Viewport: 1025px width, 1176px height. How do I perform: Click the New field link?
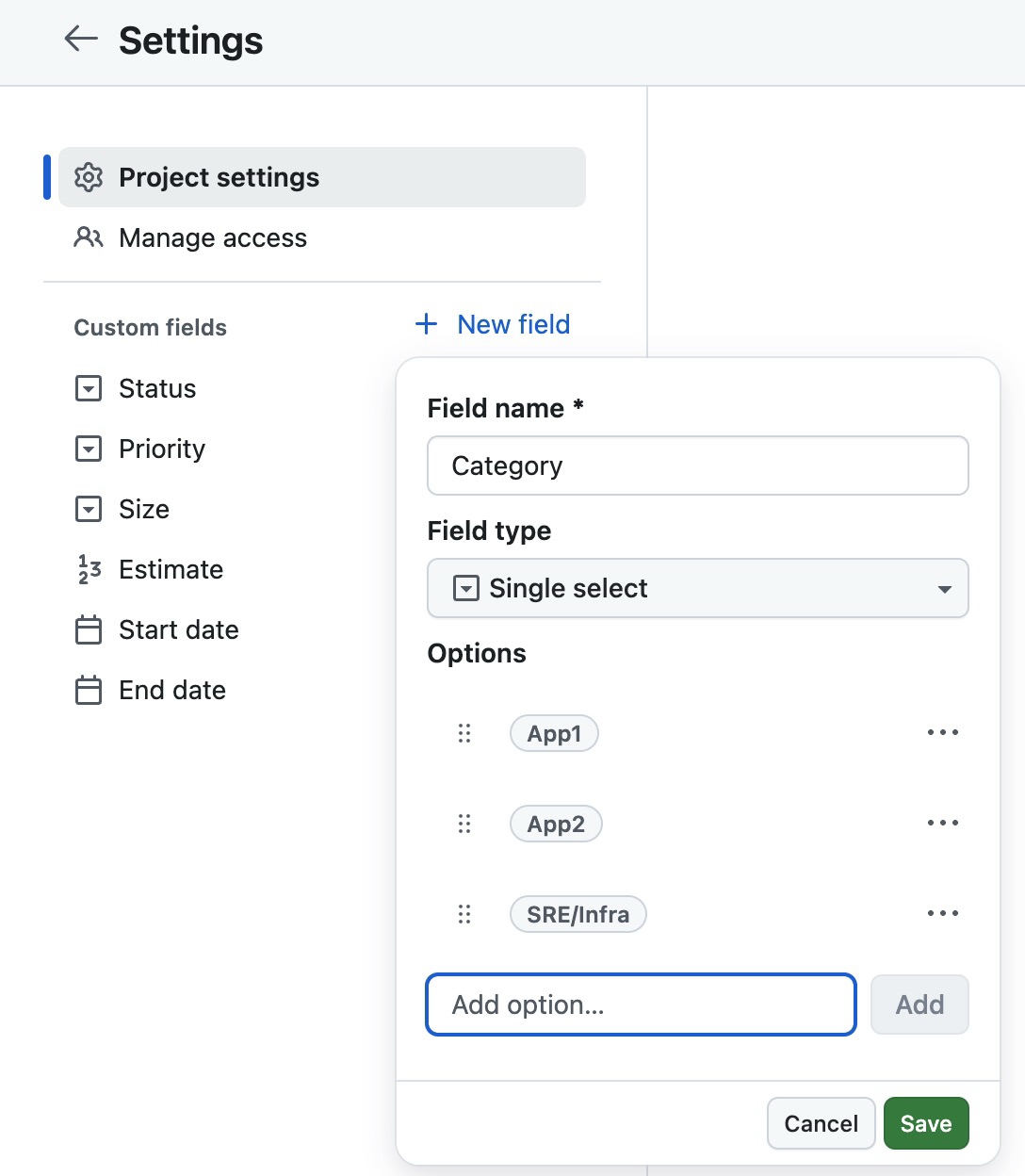492,324
